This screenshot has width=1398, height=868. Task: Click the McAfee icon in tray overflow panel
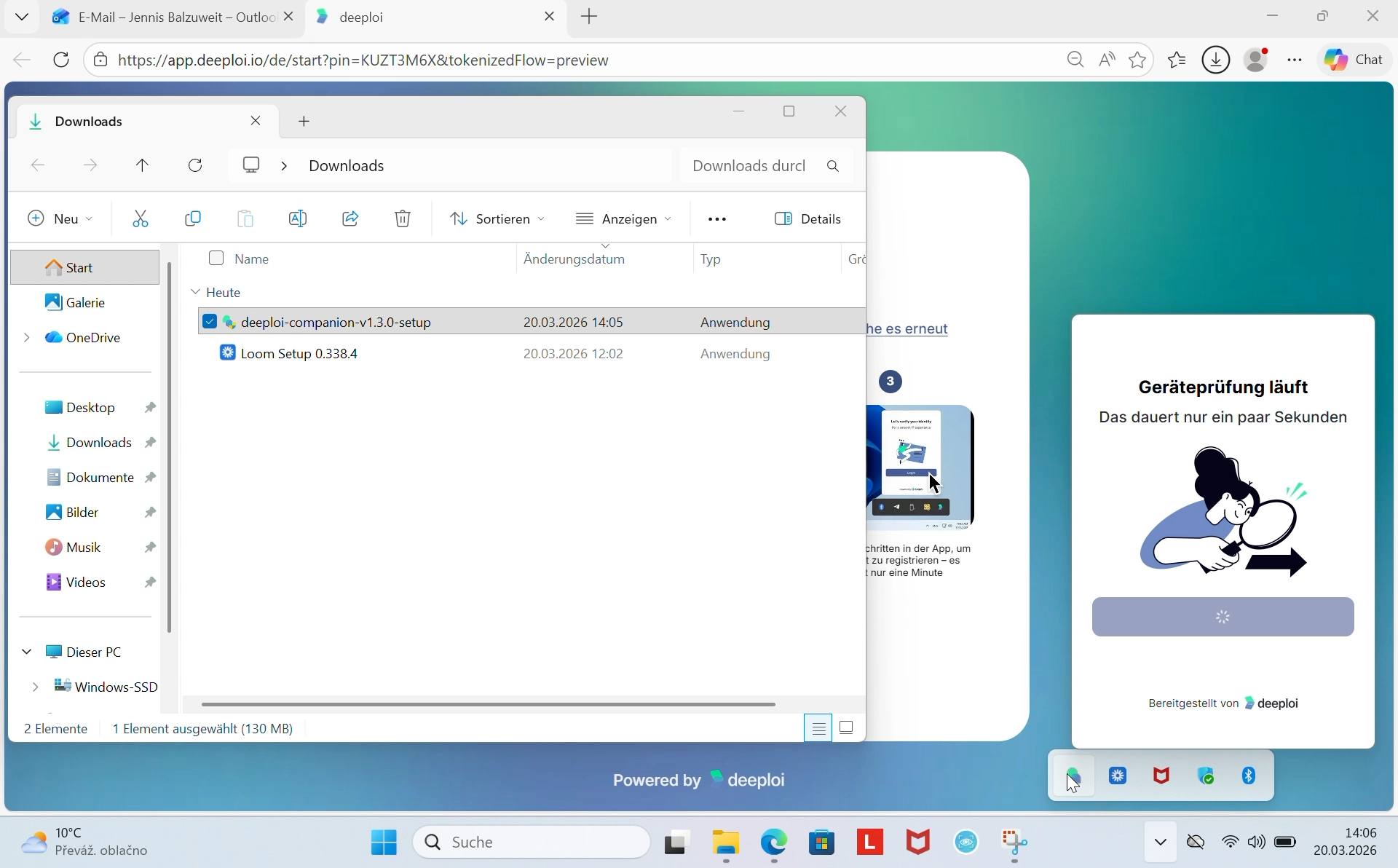[x=1162, y=776]
